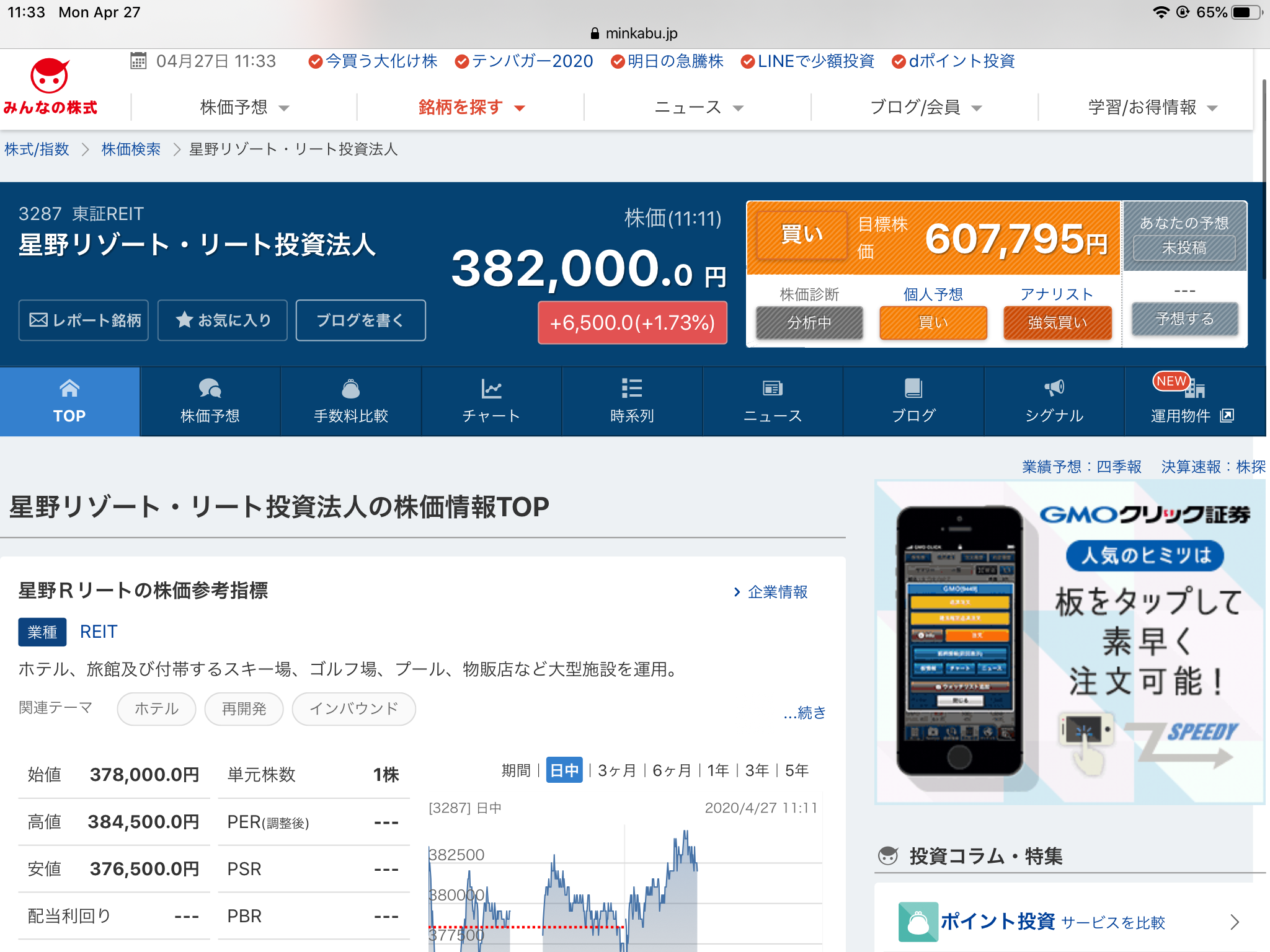Click the ブログを書く button
Image resolution: width=1270 pixels, height=952 pixels.
[360, 320]
